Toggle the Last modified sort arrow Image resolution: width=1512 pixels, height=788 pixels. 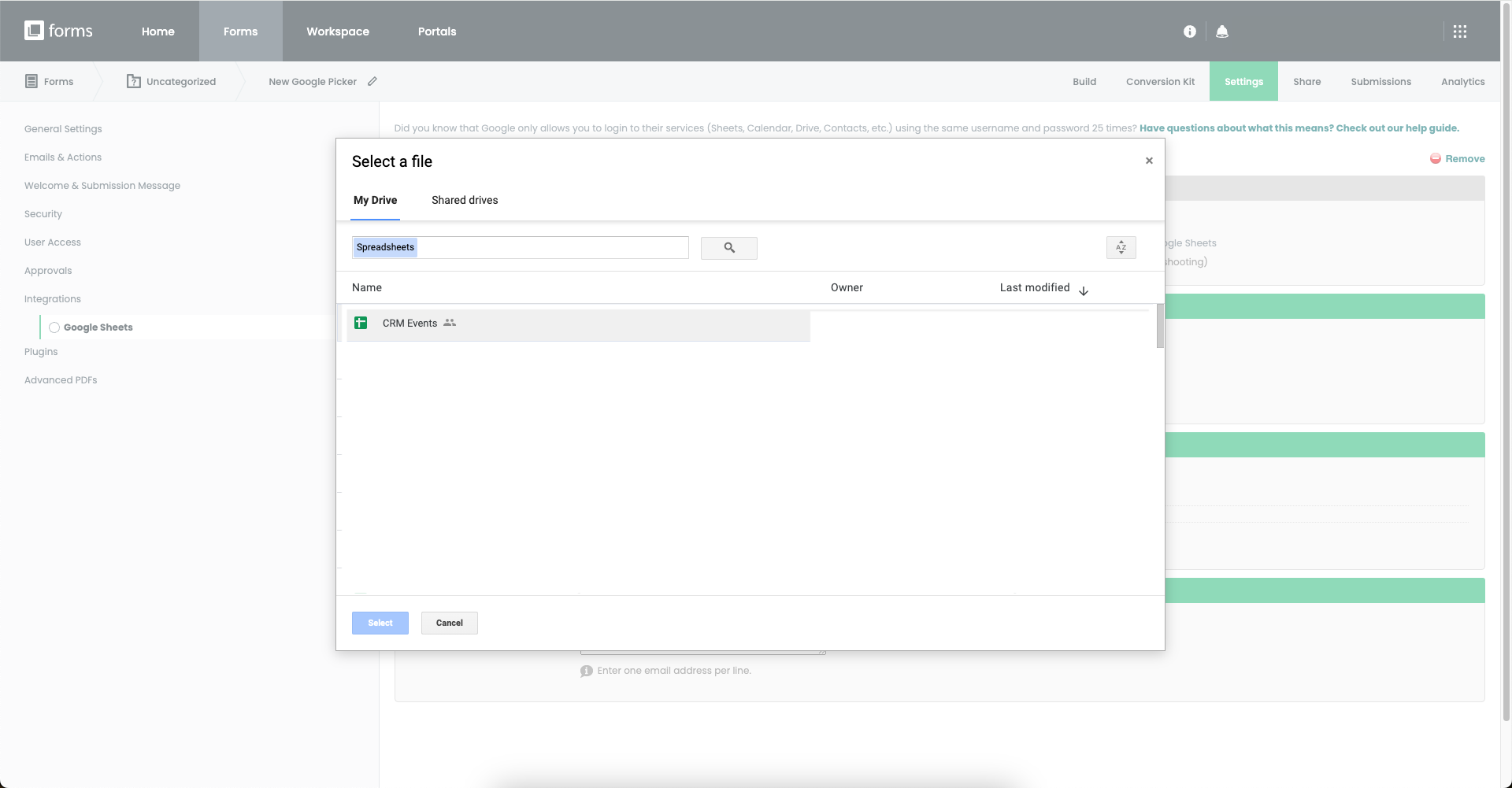coord(1084,290)
